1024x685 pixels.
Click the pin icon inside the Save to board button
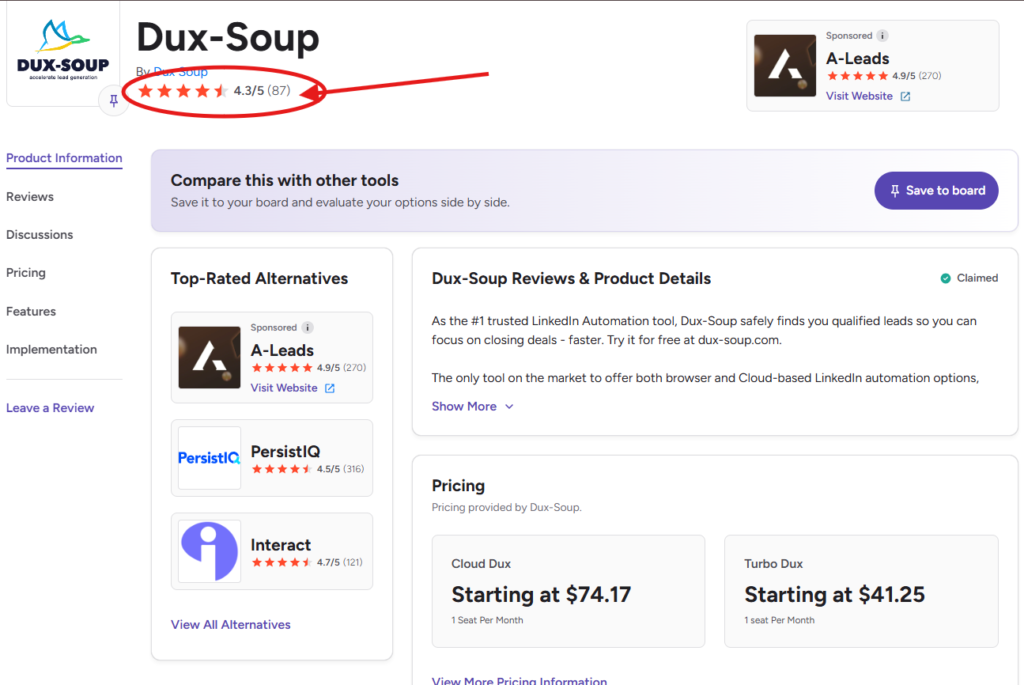[x=896, y=190]
